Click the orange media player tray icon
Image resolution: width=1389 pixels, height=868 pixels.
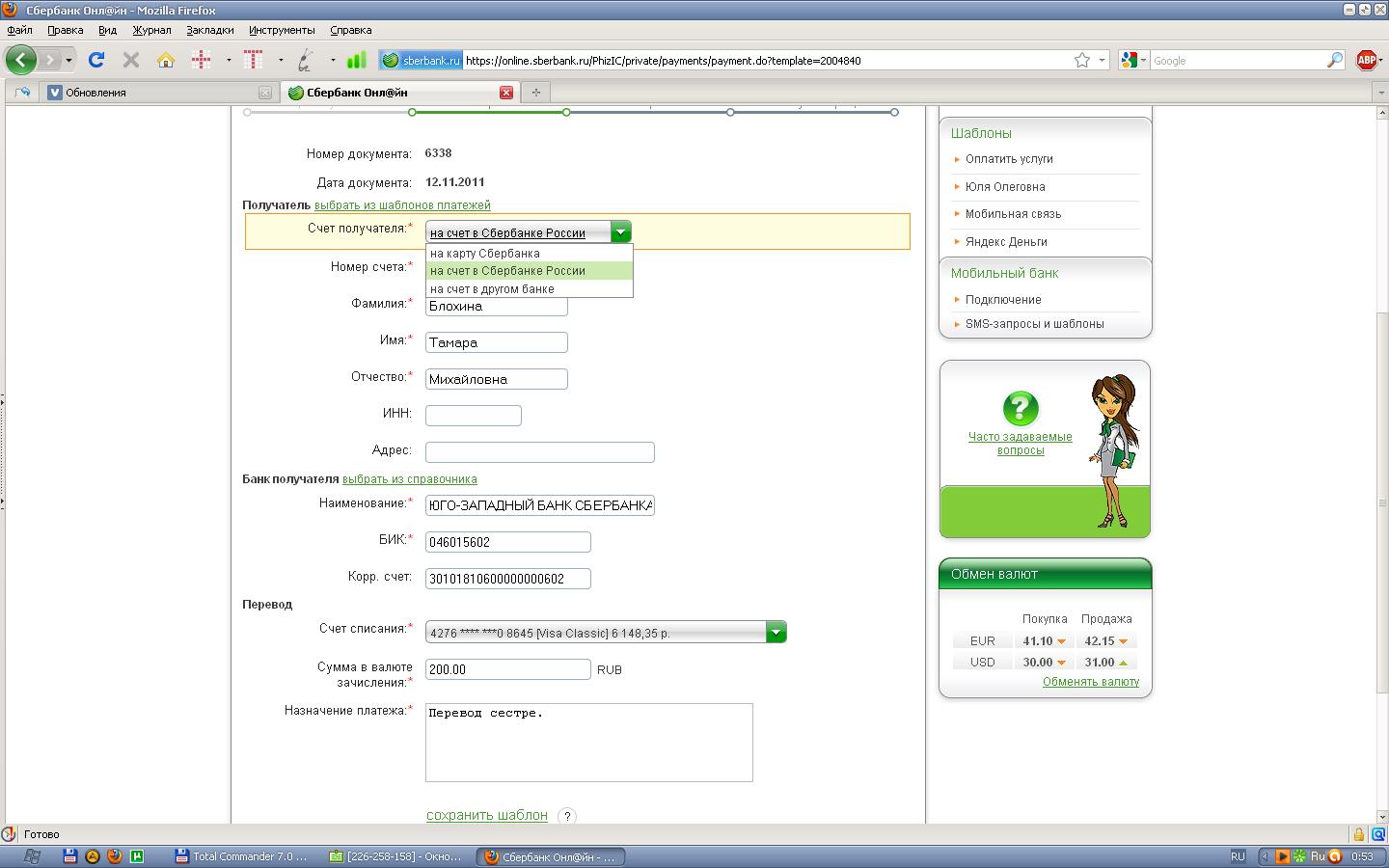click(1282, 856)
